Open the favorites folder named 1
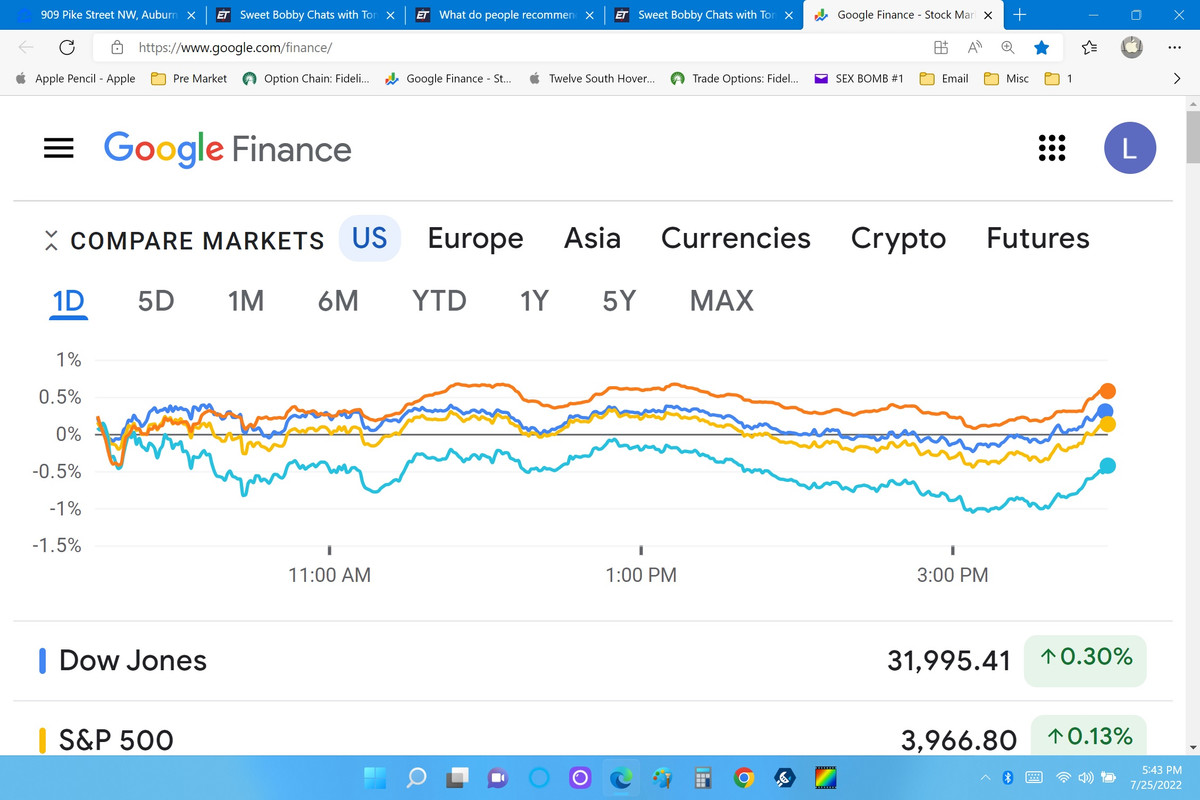Image resolution: width=1200 pixels, height=800 pixels. [x=1059, y=78]
